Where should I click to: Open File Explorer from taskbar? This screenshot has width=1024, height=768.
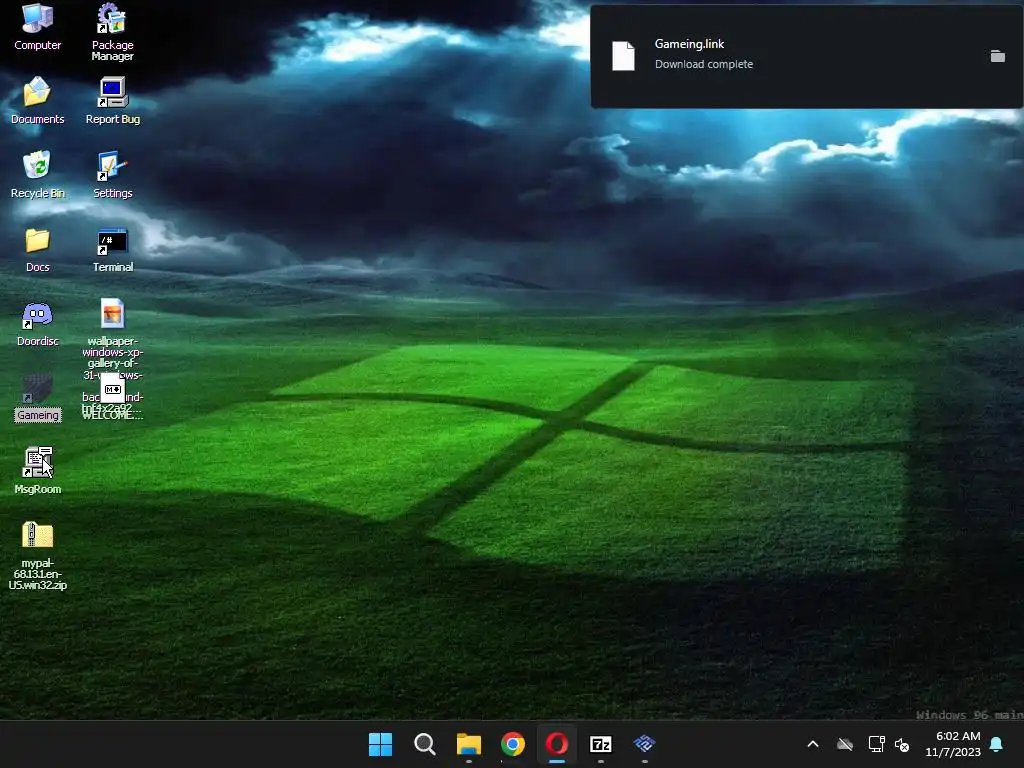[468, 744]
